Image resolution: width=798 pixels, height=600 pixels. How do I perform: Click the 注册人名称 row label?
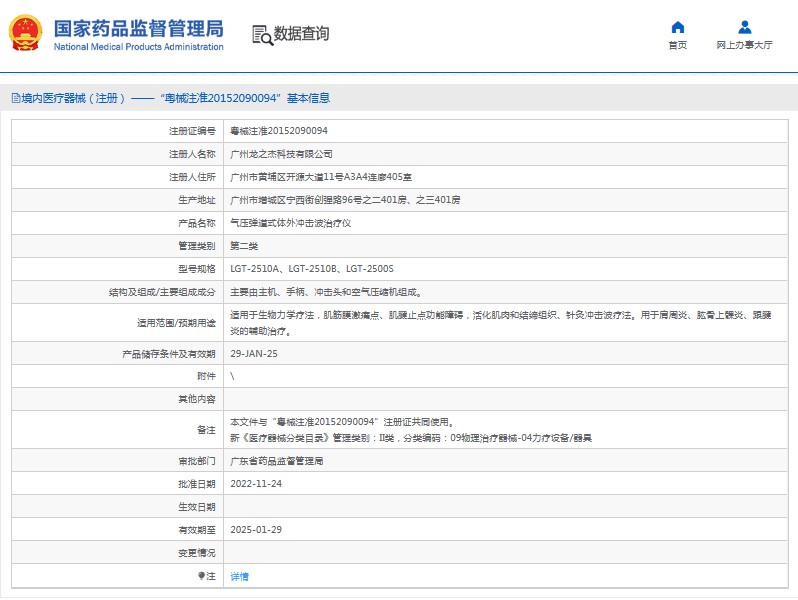click(x=192, y=154)
